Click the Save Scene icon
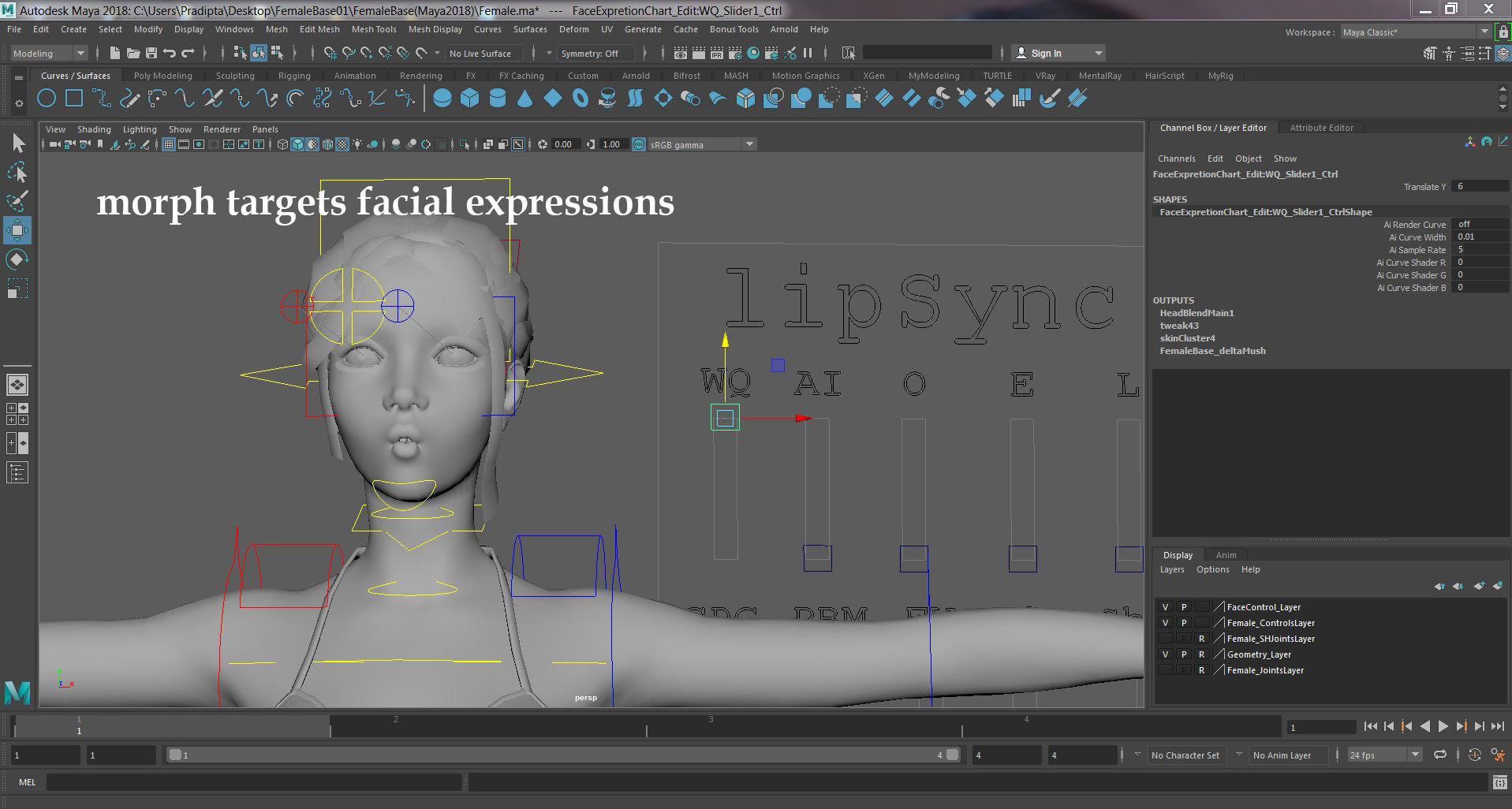This screenshot has height=809, width=1512. [x=151, y=53]
